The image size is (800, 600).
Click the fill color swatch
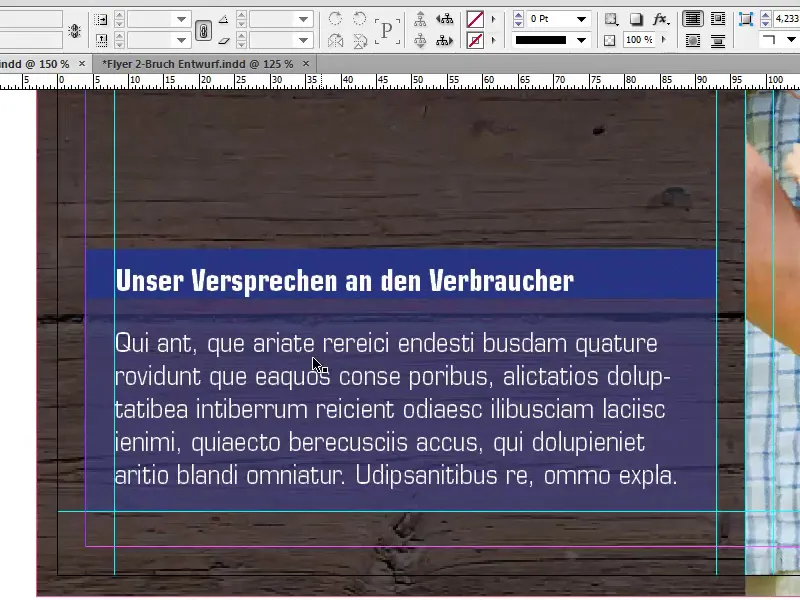[475, 19]
